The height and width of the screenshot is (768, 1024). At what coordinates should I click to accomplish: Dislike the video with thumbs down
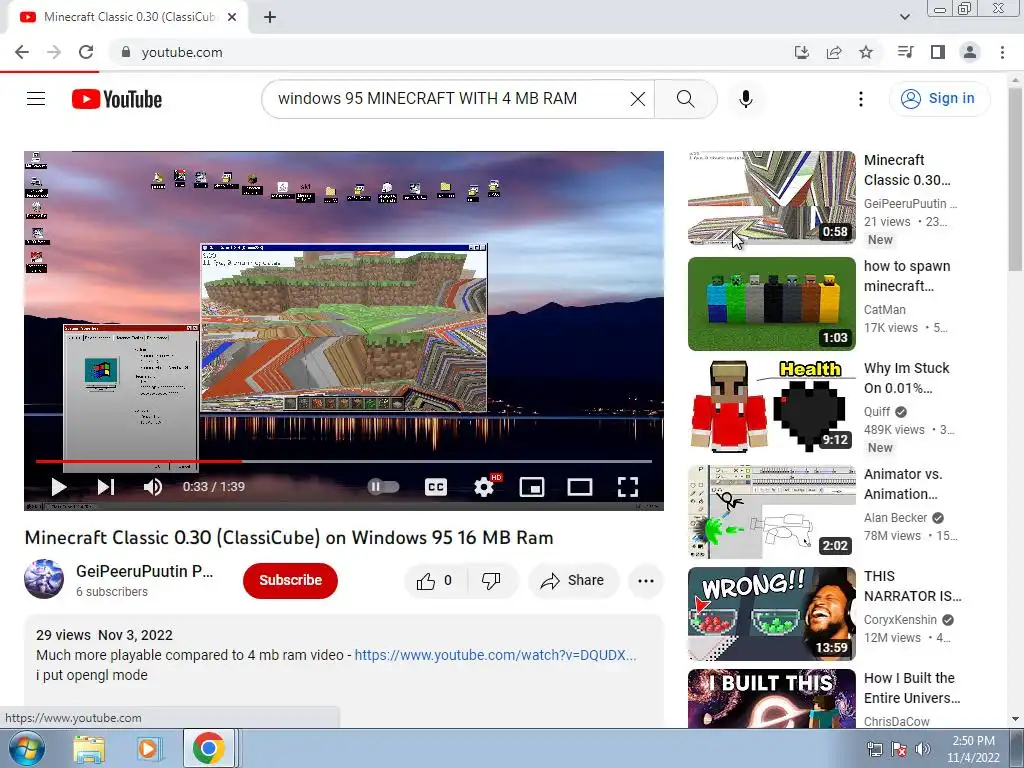tap(491, 580)
